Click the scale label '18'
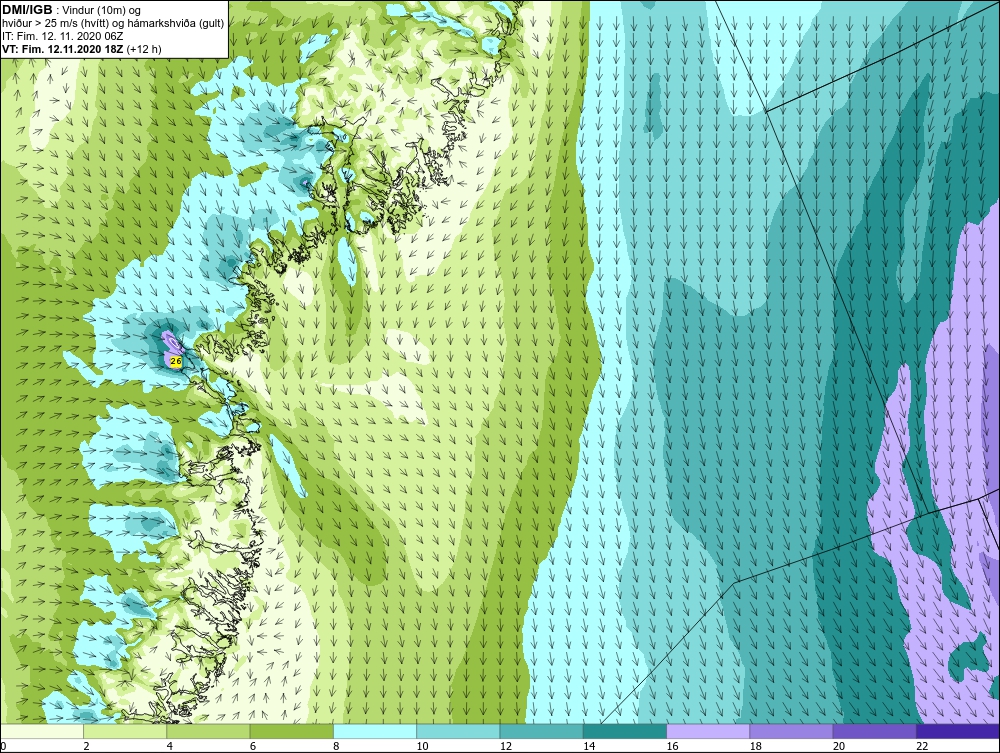1000x753 pixels. [x=756, y=747]
